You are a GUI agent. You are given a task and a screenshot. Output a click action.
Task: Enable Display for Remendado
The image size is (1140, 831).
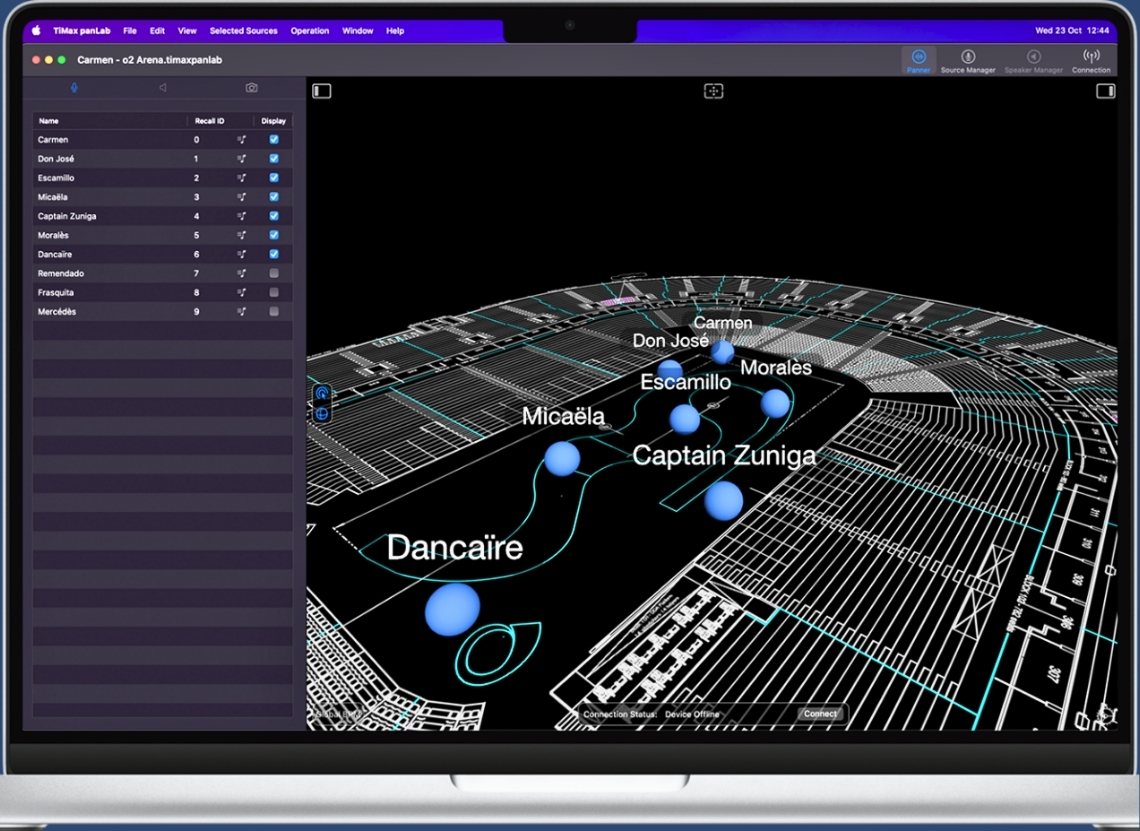pyautogui.click(x=274, y=274)
